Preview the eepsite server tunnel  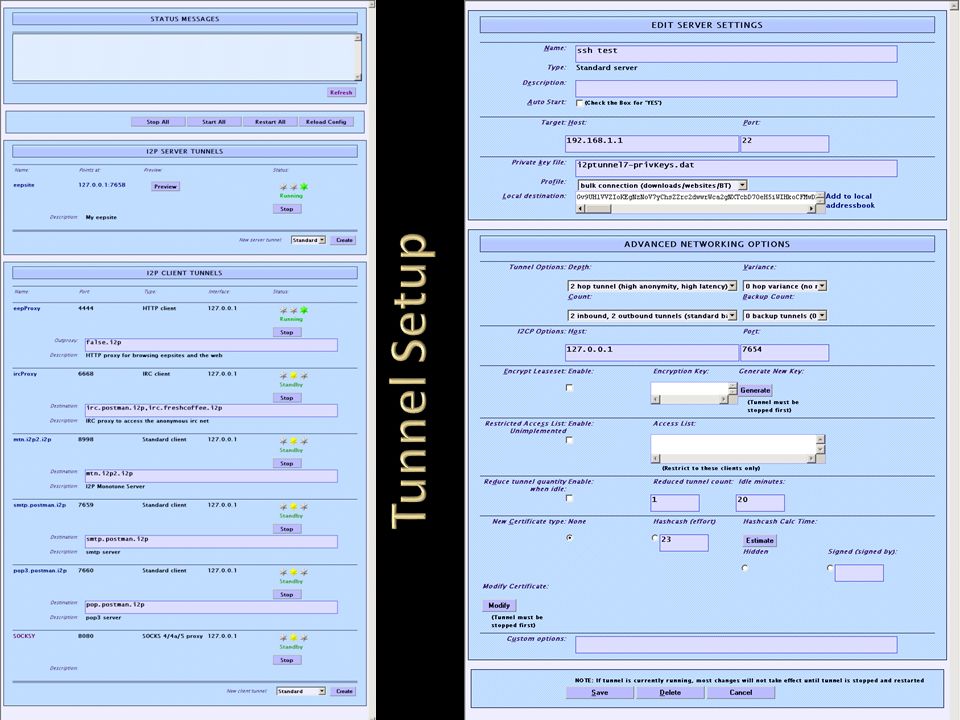coord(165,186)
